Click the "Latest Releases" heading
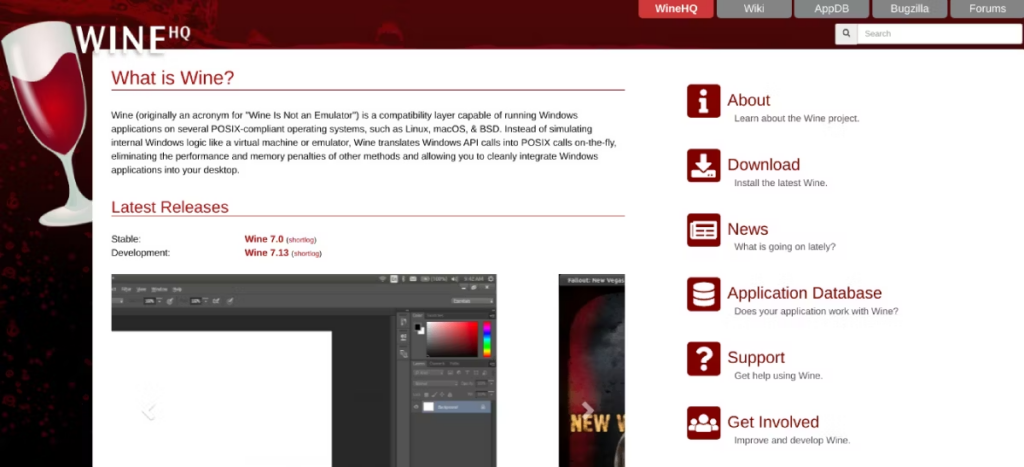 170,207
